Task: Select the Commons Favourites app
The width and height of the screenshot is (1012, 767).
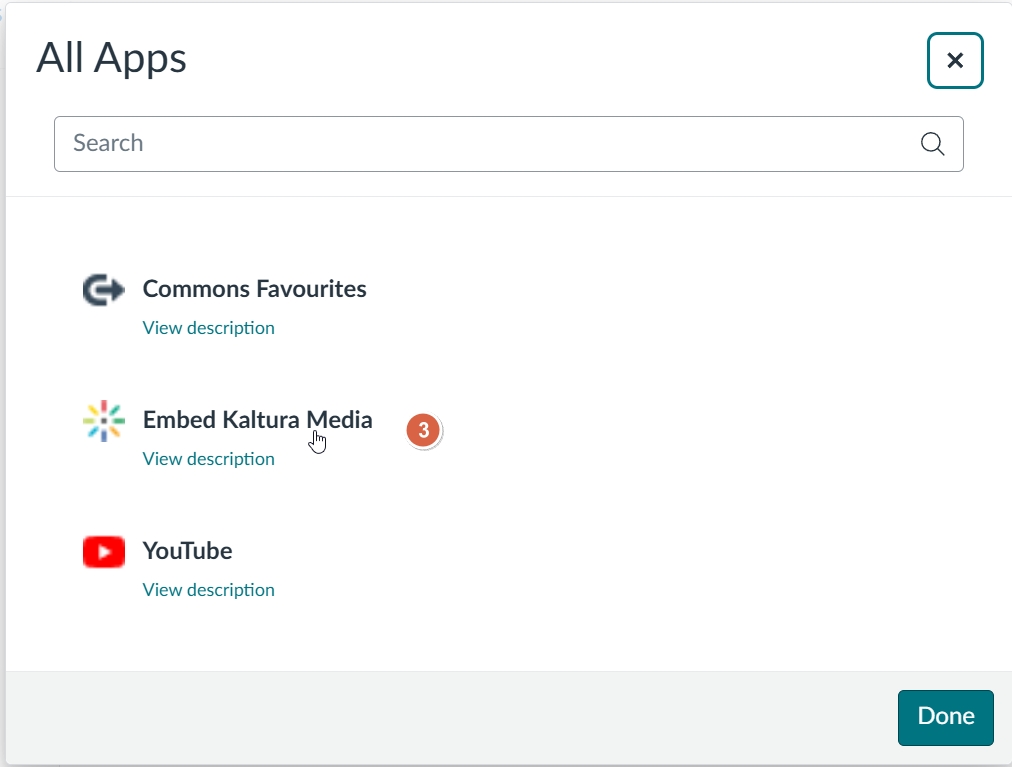Action: coord(254,289)
